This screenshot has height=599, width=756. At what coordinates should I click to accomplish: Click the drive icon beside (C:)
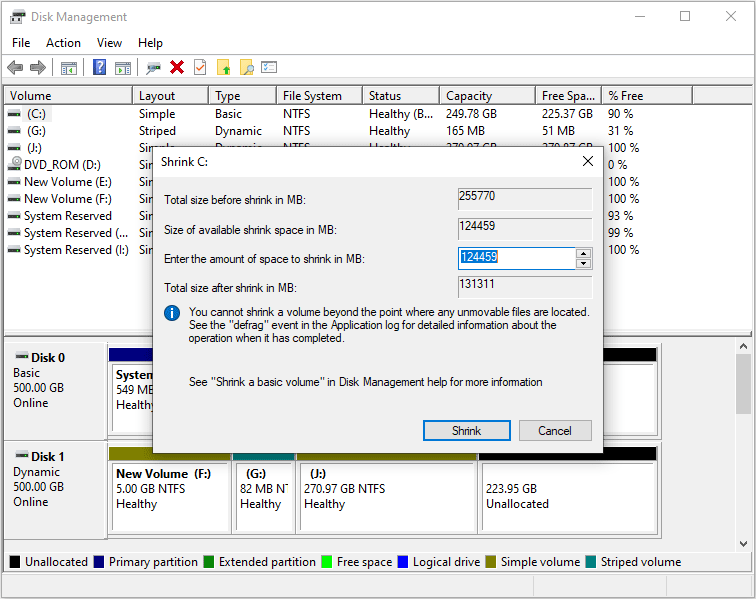coord(14,114)
